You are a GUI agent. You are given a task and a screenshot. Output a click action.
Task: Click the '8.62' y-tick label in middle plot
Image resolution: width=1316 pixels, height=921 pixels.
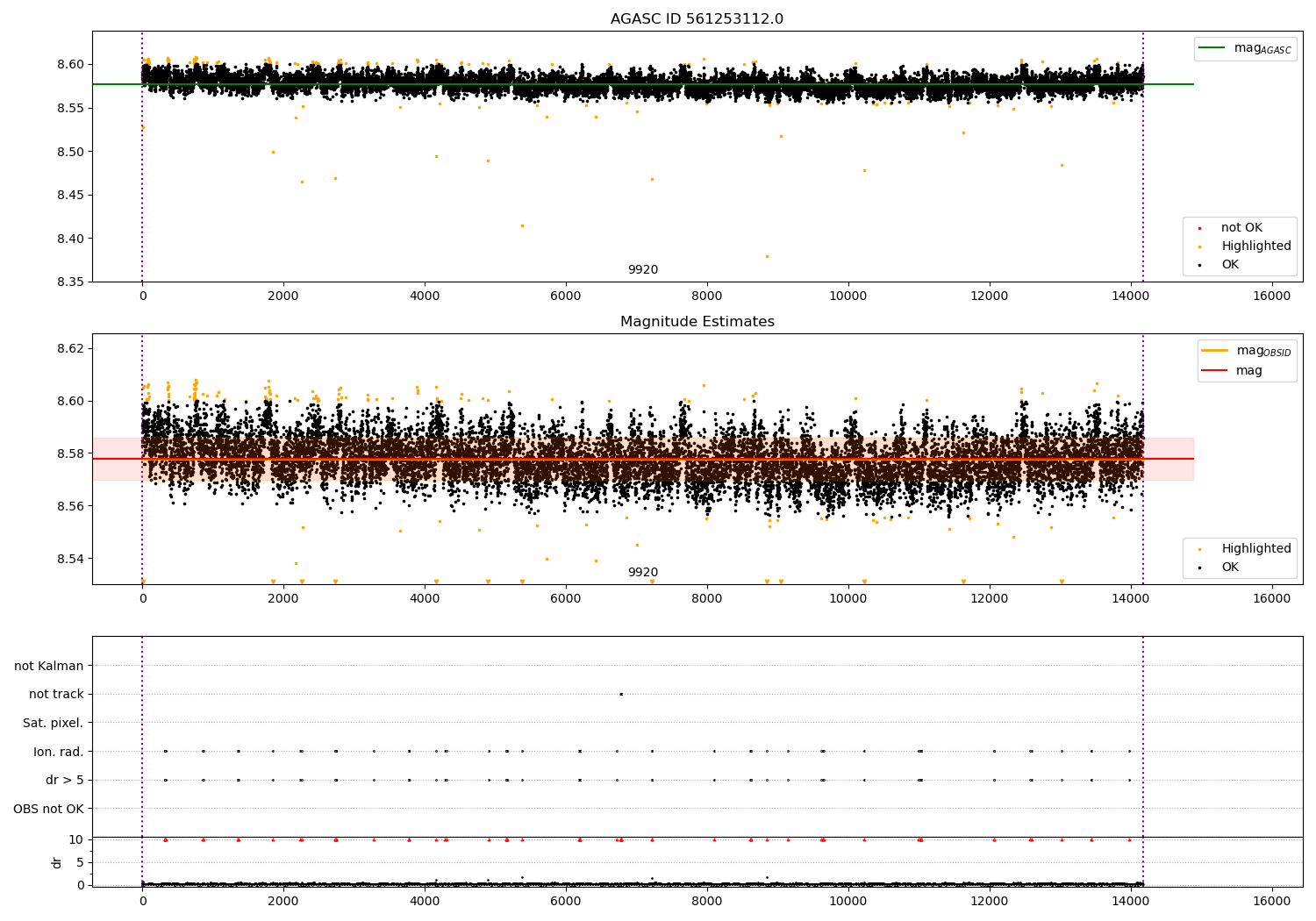[x=71, y=348]
